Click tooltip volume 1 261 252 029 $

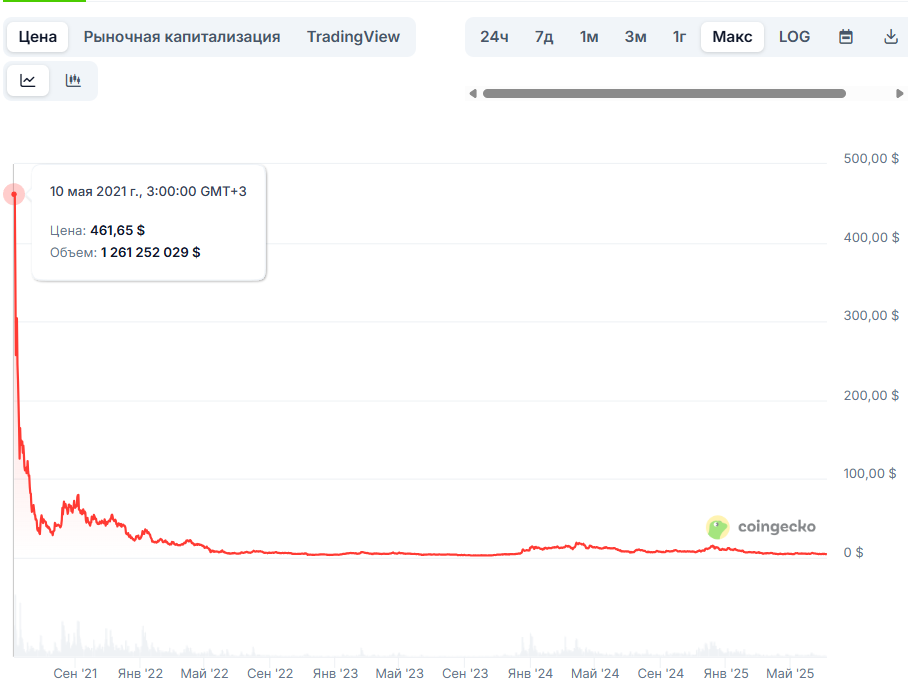pos(150,252)
